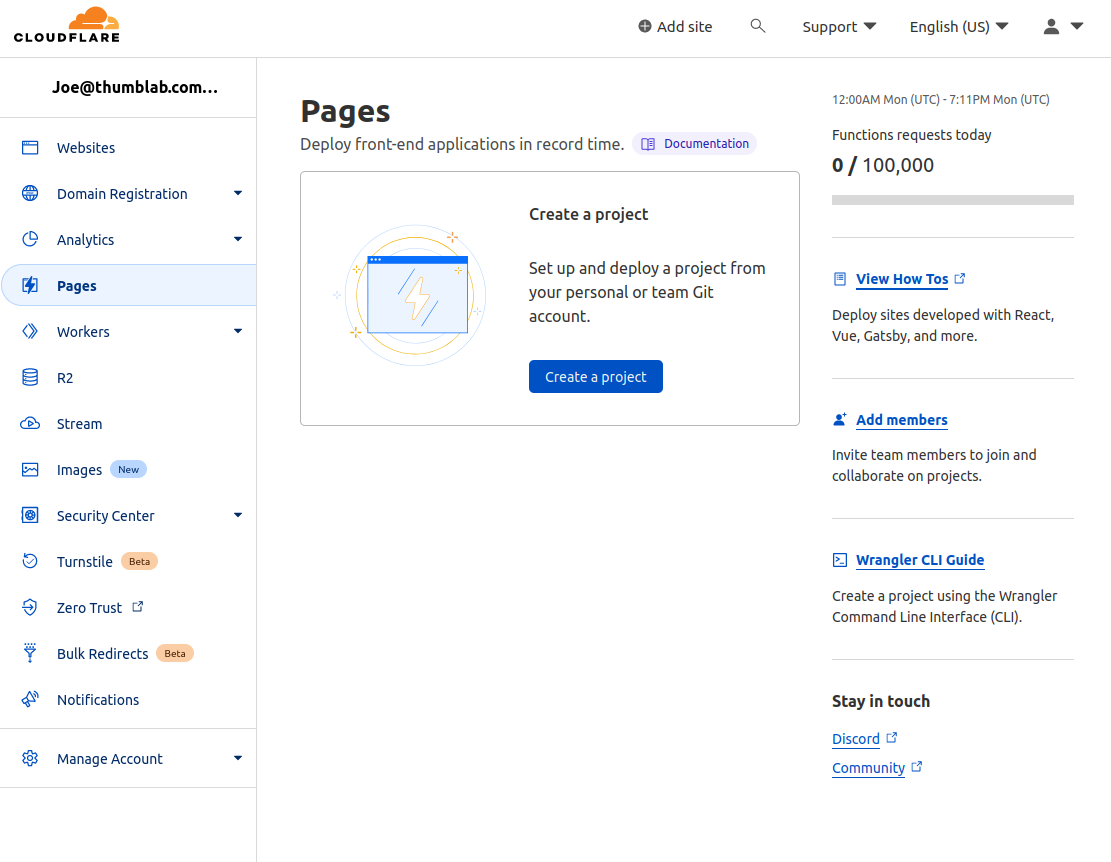Click external link icon next to Discord
1111x862 pixels.
click(892, 737)
